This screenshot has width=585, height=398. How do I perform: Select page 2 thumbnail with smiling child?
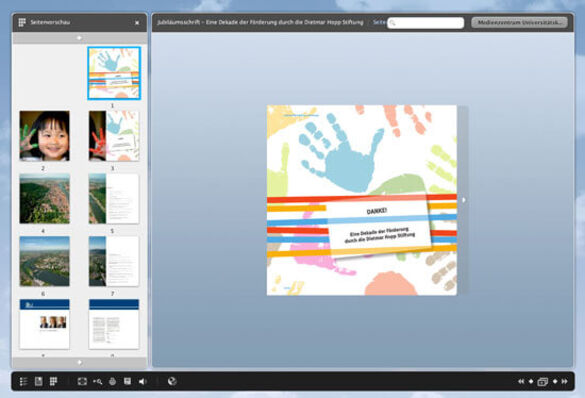(44, 136)
